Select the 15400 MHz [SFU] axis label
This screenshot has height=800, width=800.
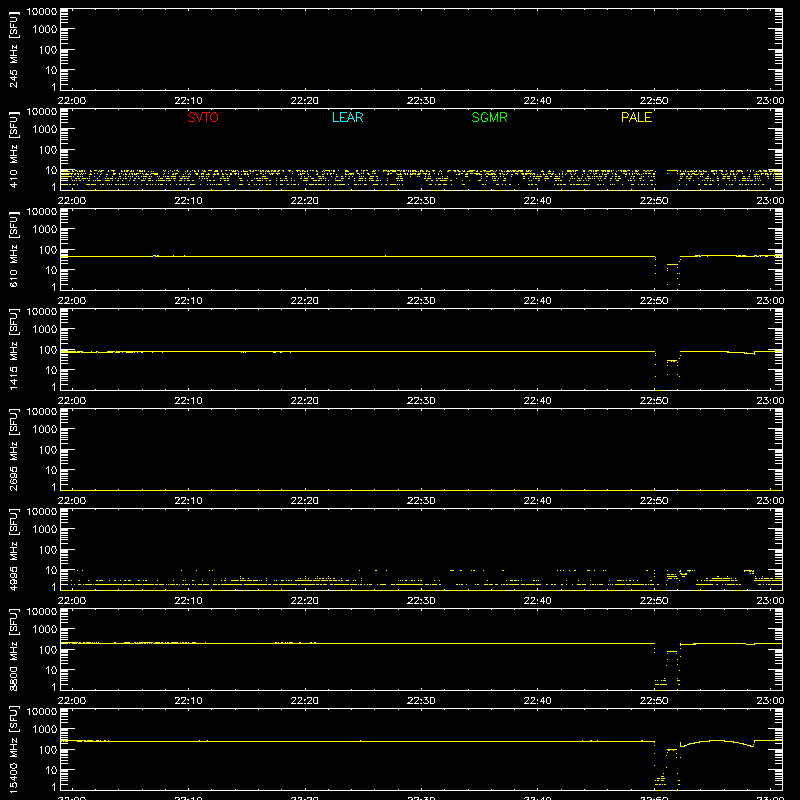point(13,749)
